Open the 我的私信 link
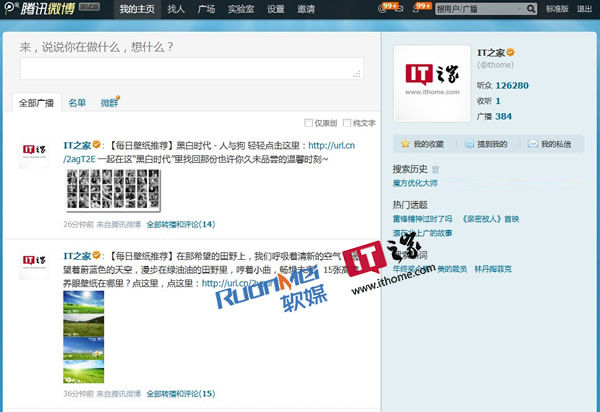 point(556,144)
